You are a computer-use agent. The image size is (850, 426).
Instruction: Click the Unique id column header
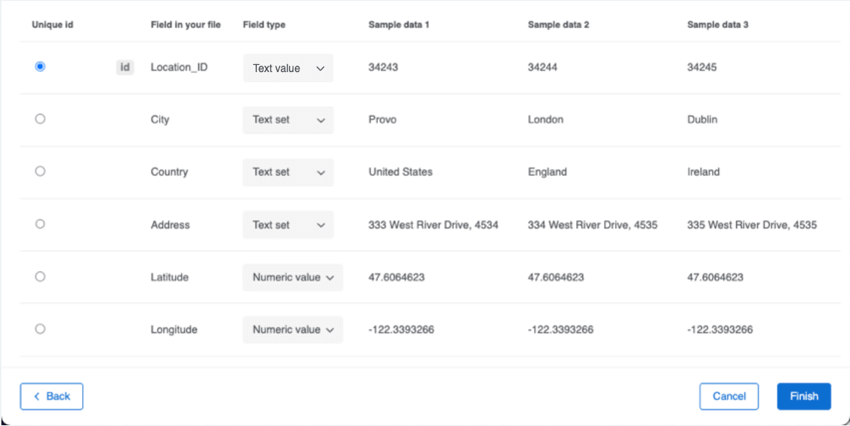coord(52,24)
